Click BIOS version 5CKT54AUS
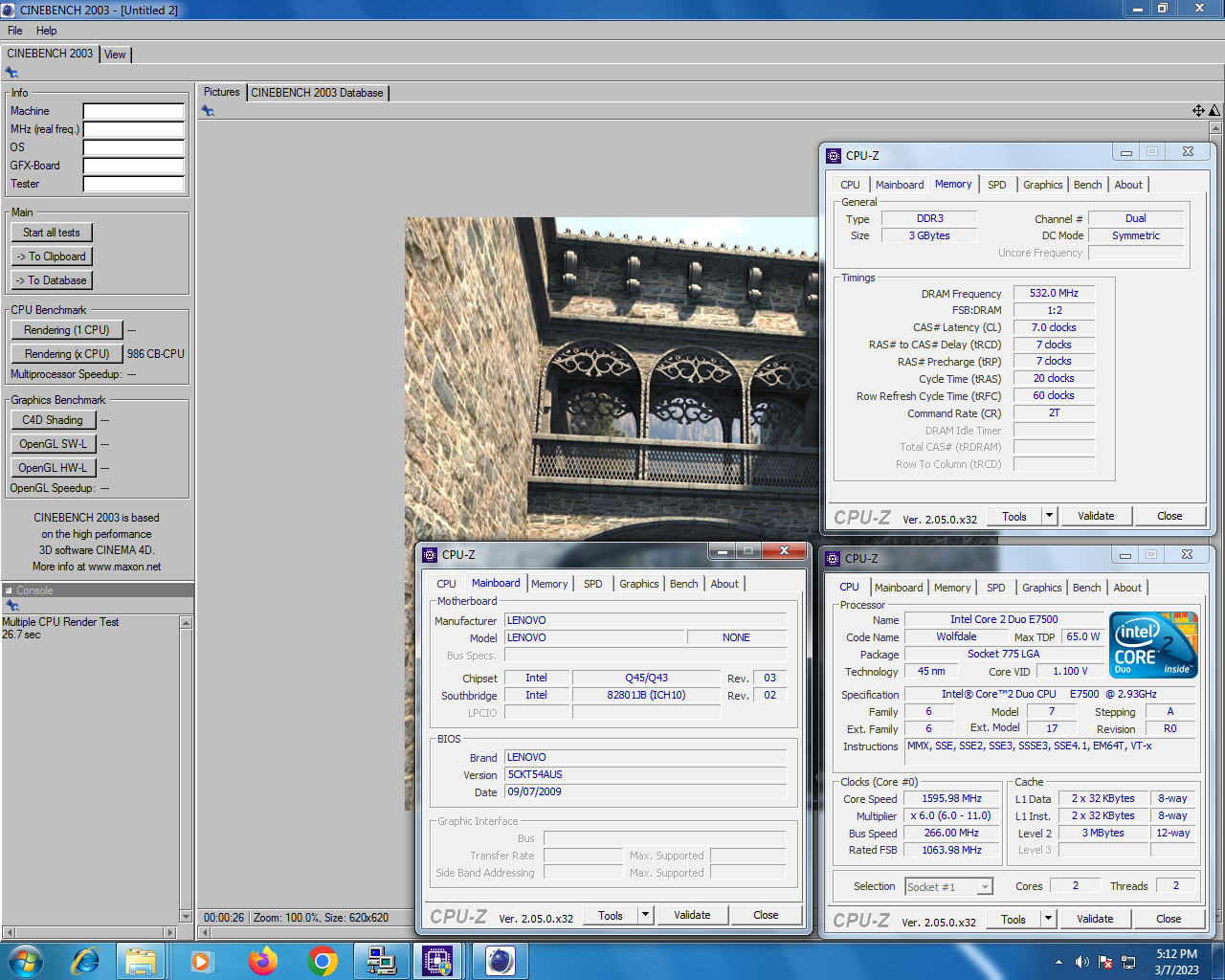 pos(646,775)
